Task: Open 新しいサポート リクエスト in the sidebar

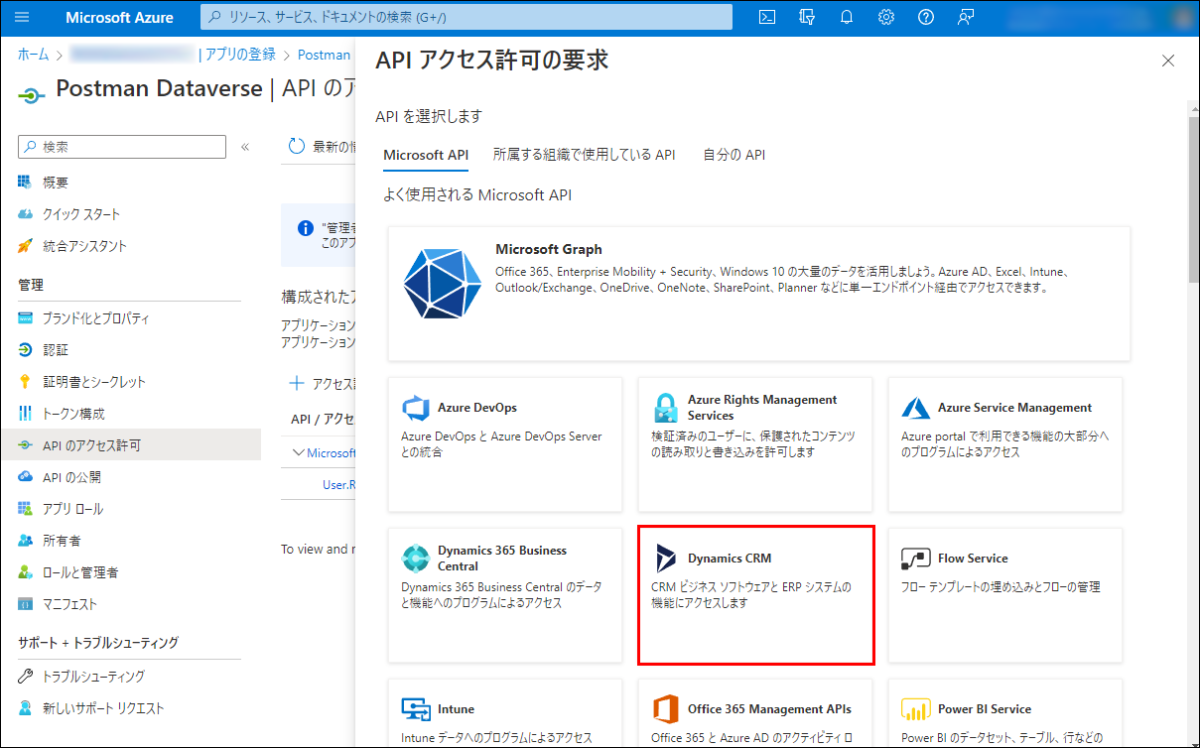Action: [130, 708]
